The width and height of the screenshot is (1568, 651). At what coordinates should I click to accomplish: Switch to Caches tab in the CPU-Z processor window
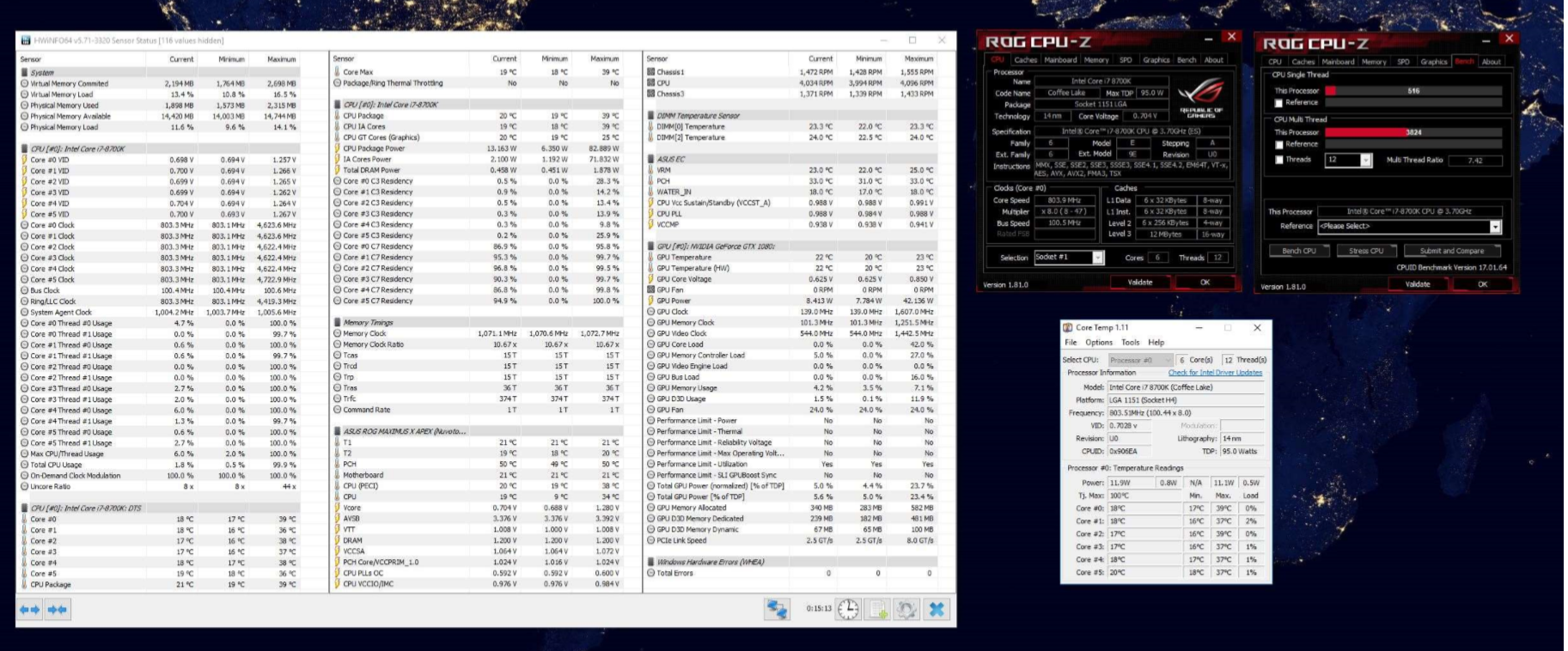(1026, 60)
